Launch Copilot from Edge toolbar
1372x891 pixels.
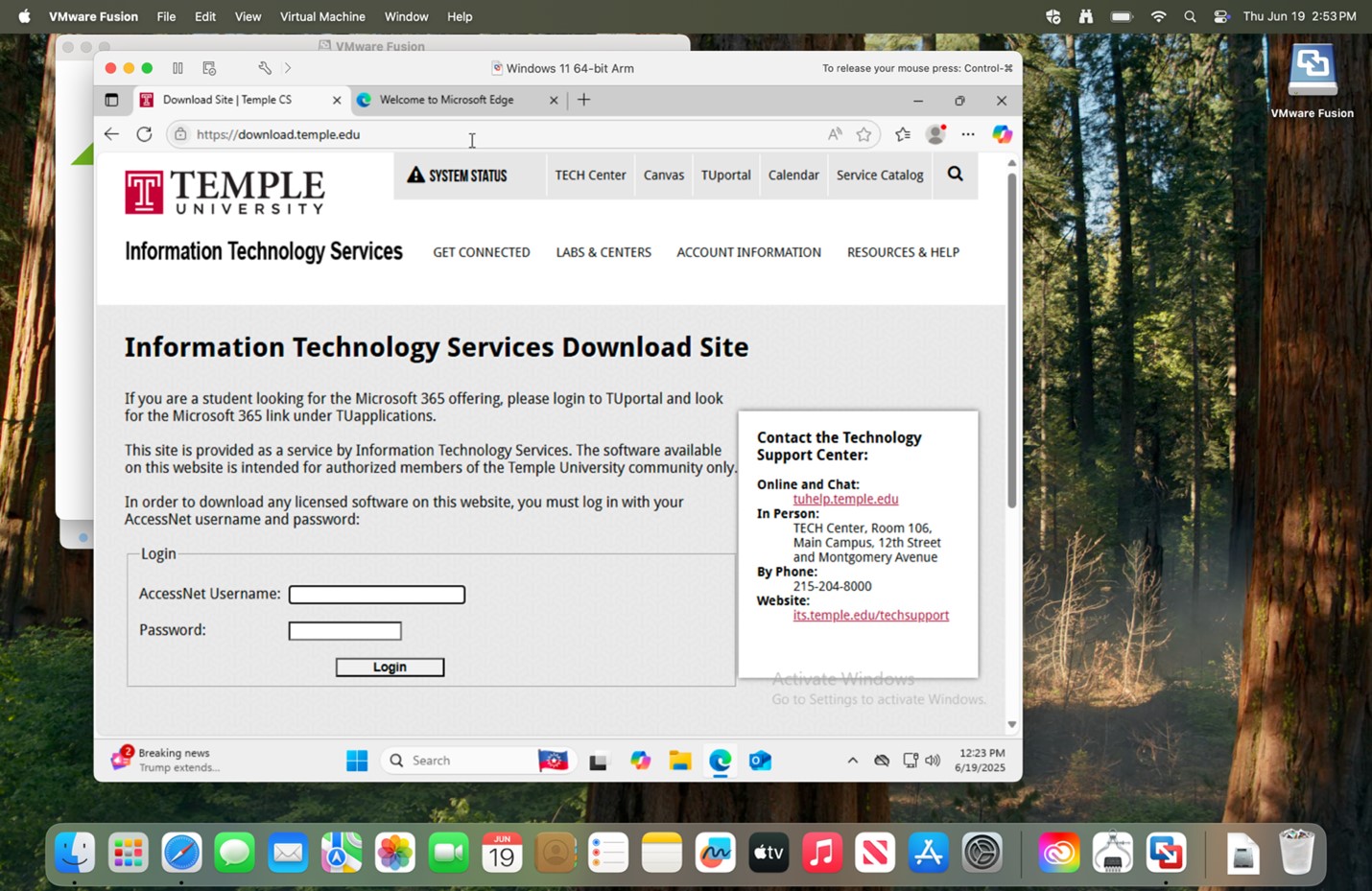[x=1002, y=134]
